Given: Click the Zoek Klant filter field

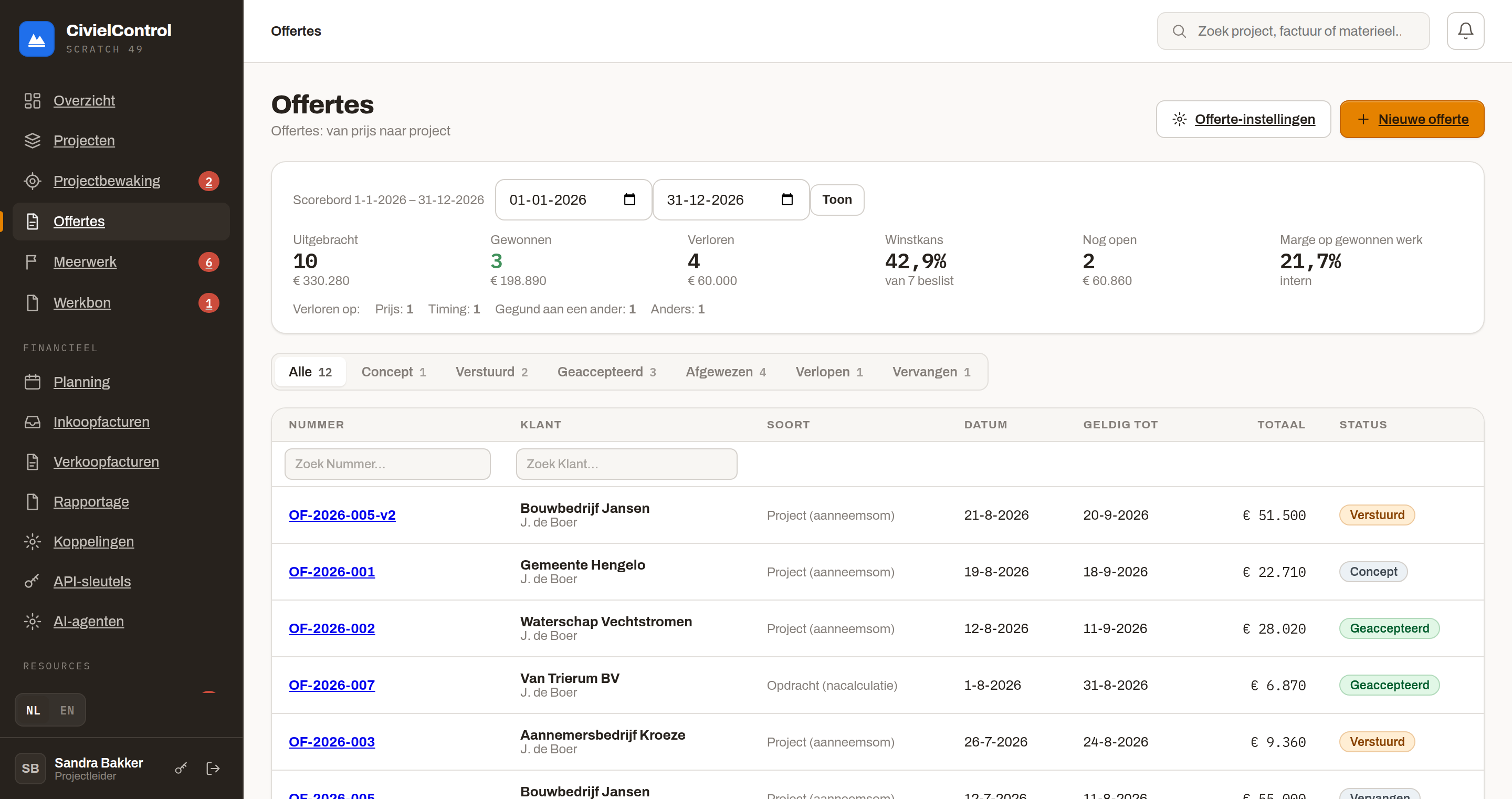Looking at the screenshot, I should (x=626, y=464).
